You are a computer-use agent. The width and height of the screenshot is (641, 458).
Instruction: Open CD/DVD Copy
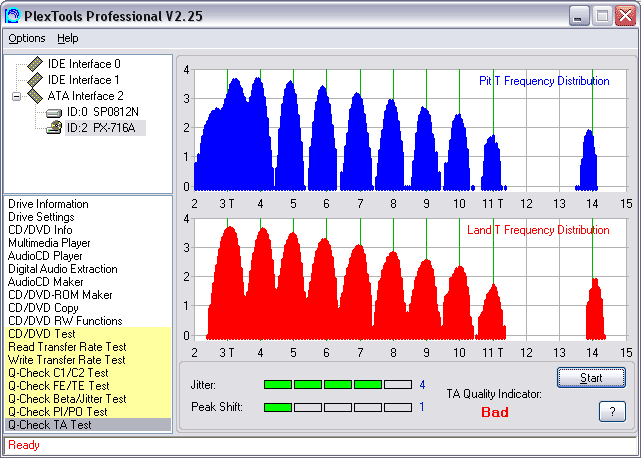pyautogui.click(x=43, y=308)
